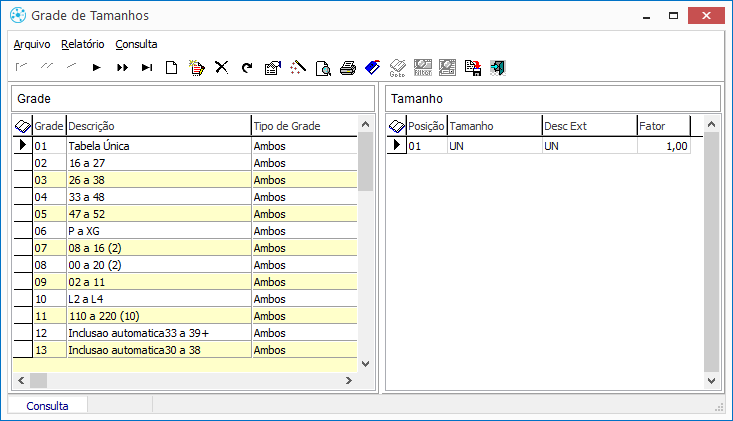Create a new blank record icon
This screenshot has height=421, width=733.
172,68
